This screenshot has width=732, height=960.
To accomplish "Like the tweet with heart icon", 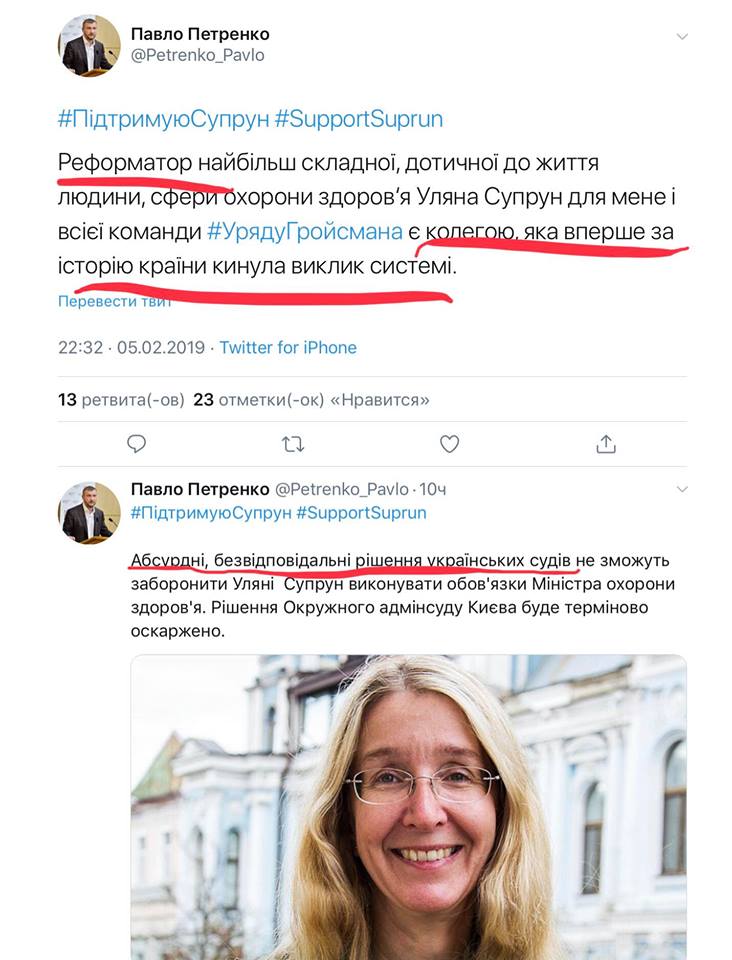I will (x=449, y=444).
